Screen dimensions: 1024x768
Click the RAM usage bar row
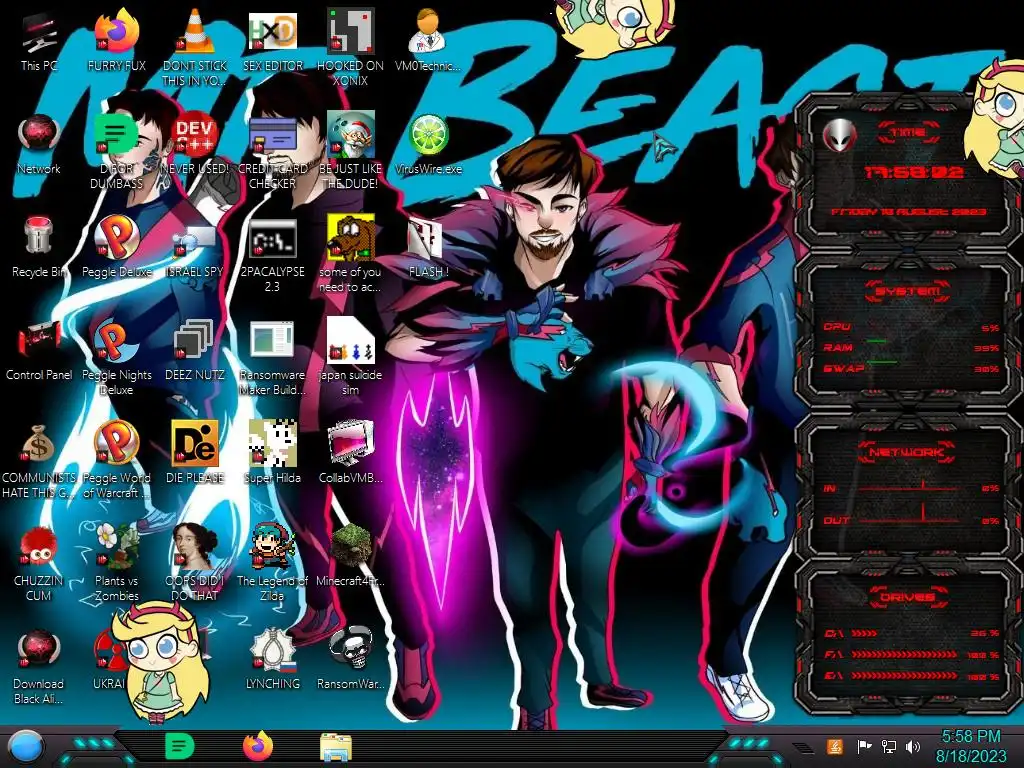910,347
